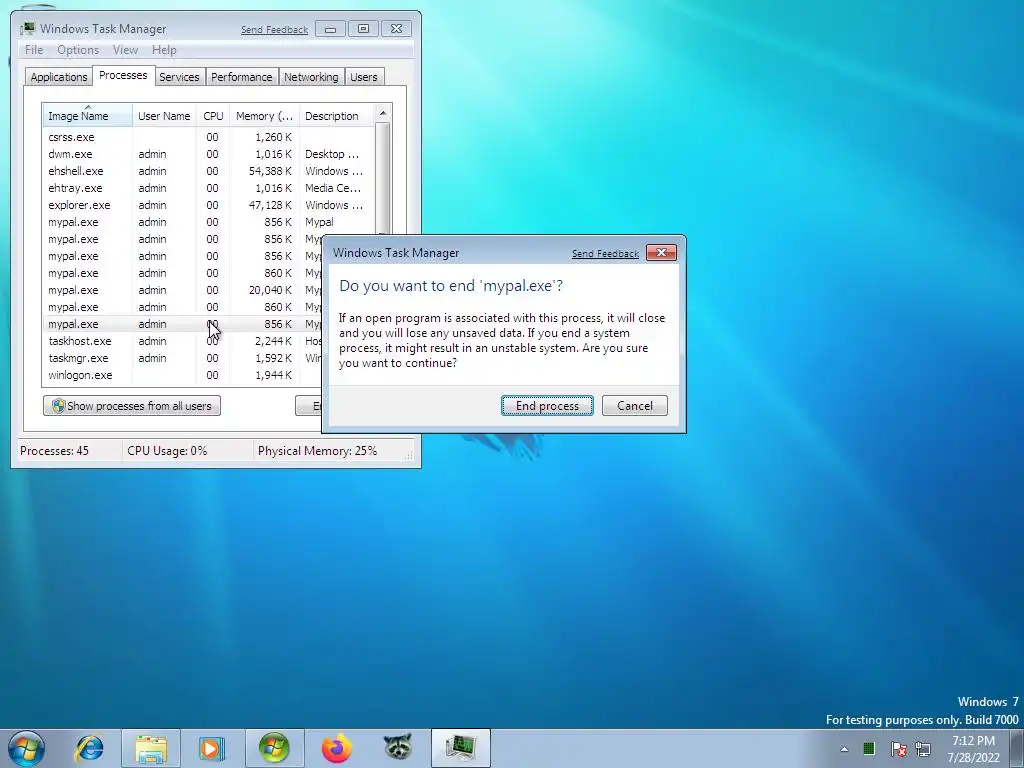This screenshot has height=768, width=1024.
Task: Click CPU Usage: 0% status entry
Action: point(167,451)
